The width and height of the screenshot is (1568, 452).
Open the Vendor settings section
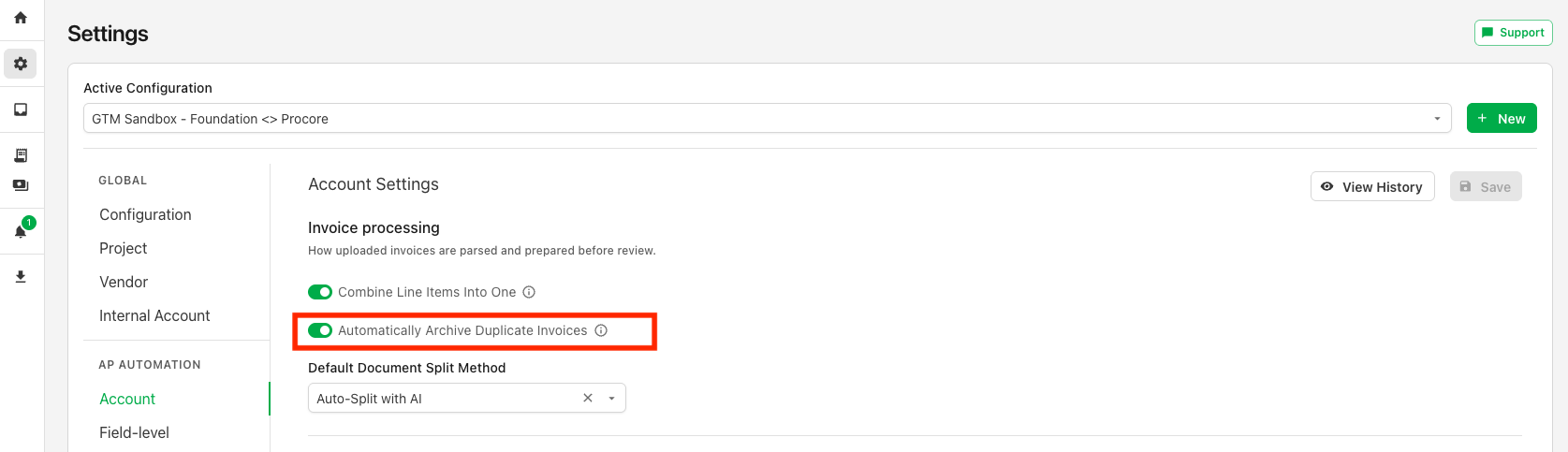[x=124, y=282]
